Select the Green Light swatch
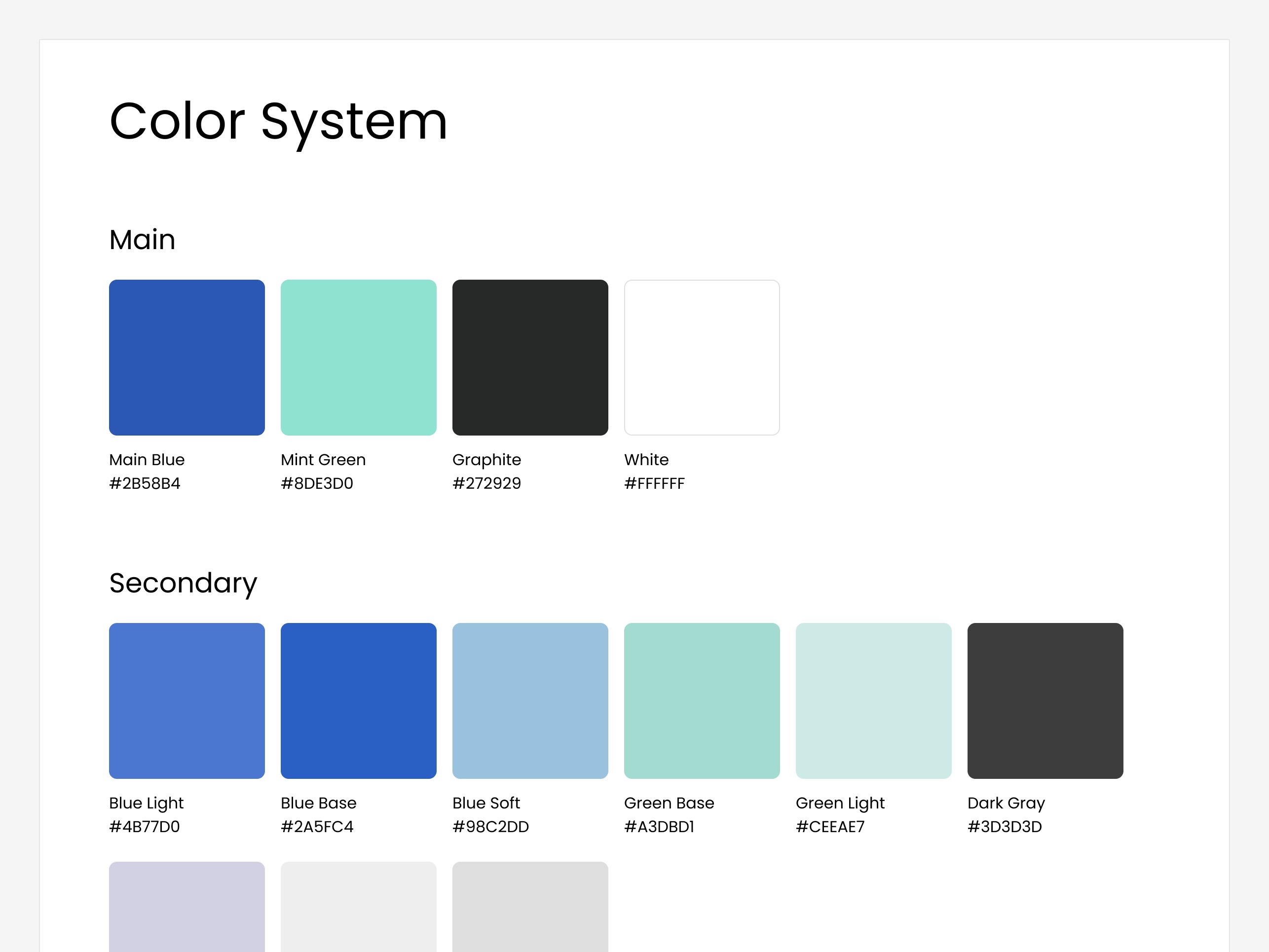 tap(874, 701)
